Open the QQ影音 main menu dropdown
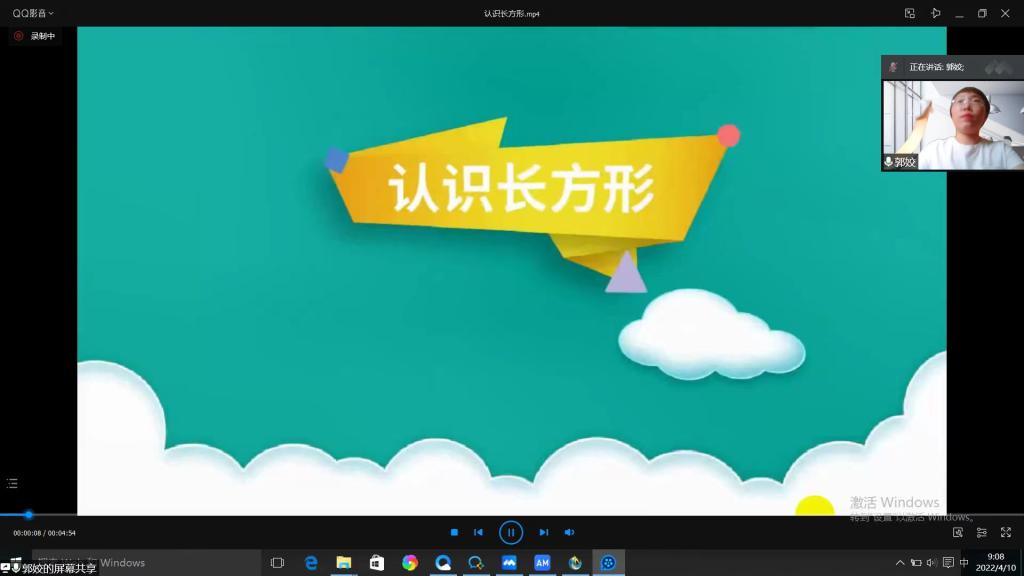The width and height of the screenshot is (1024, 576). tap(33, 13)
